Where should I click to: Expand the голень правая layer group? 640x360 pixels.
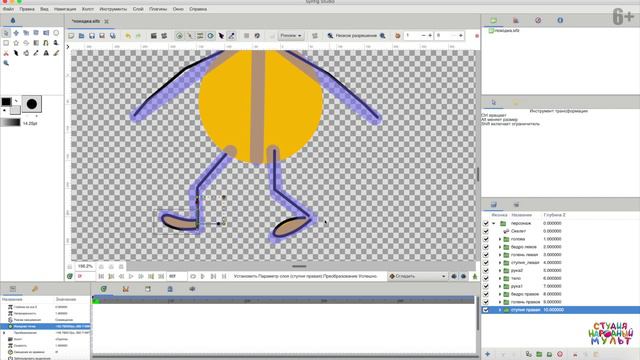(500, 302)
